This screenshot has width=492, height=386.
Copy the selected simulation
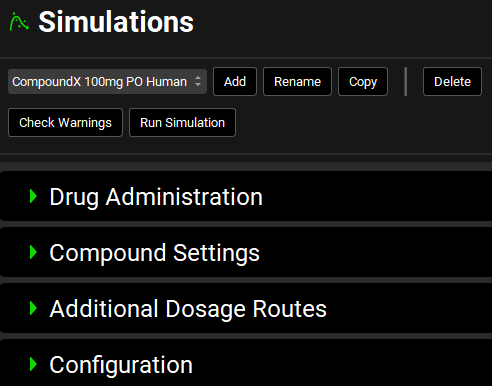tap(363, 82)
